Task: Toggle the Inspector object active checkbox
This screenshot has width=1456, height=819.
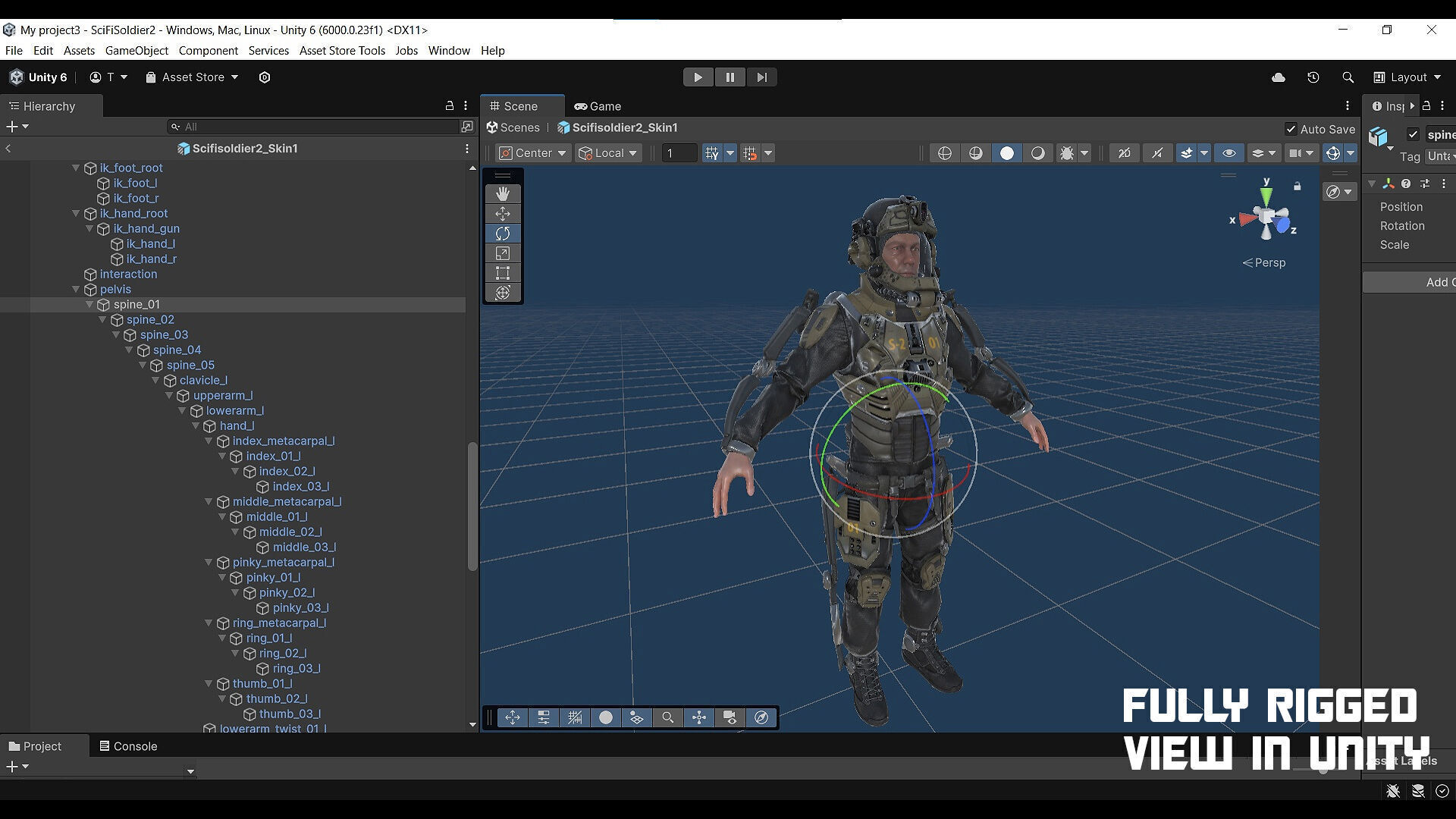Action: 1413,134
